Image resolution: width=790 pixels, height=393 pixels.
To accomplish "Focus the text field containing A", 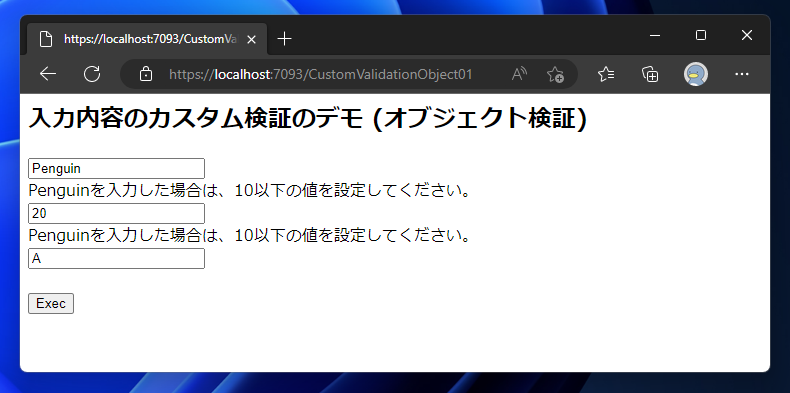I will (116, 258).
